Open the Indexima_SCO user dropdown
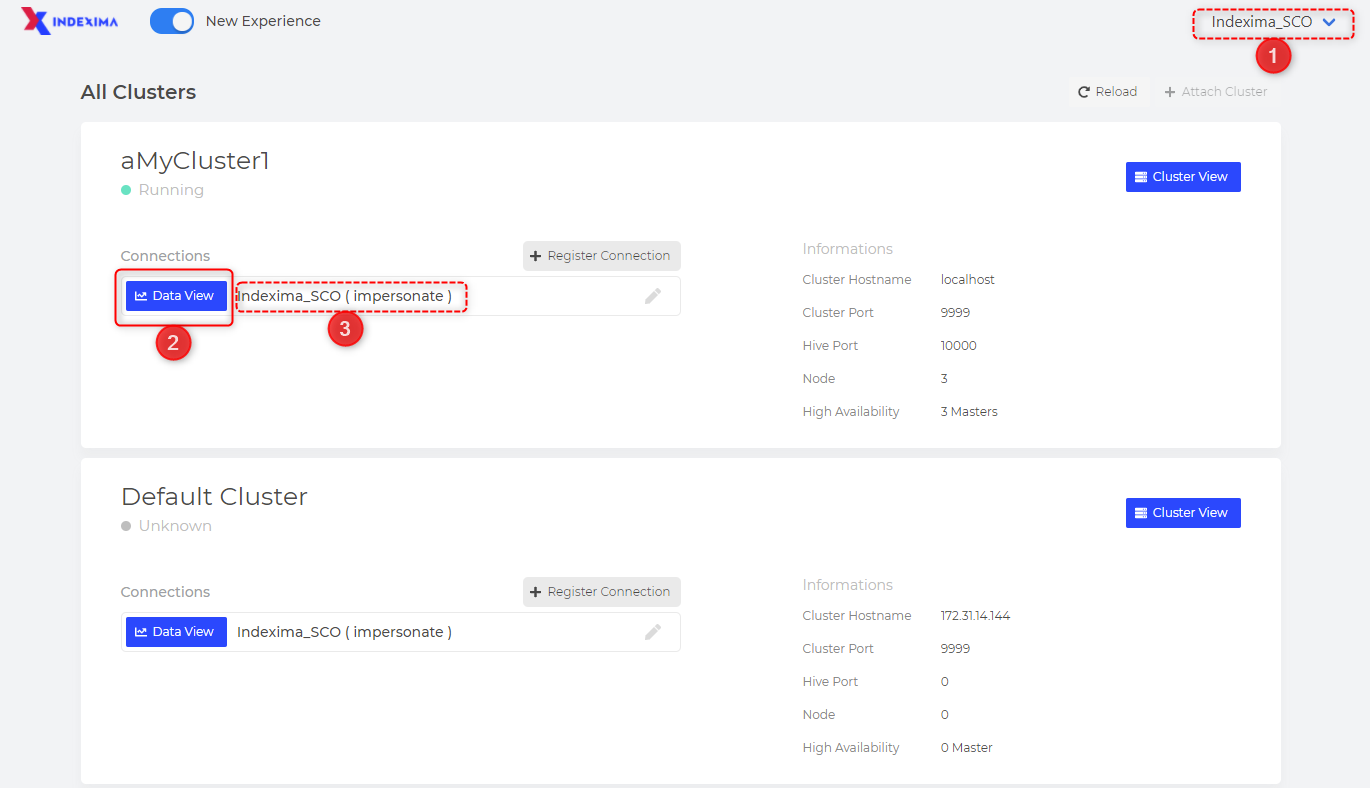The height and width of the screenshot is (788, 1370). (1273, 22)
